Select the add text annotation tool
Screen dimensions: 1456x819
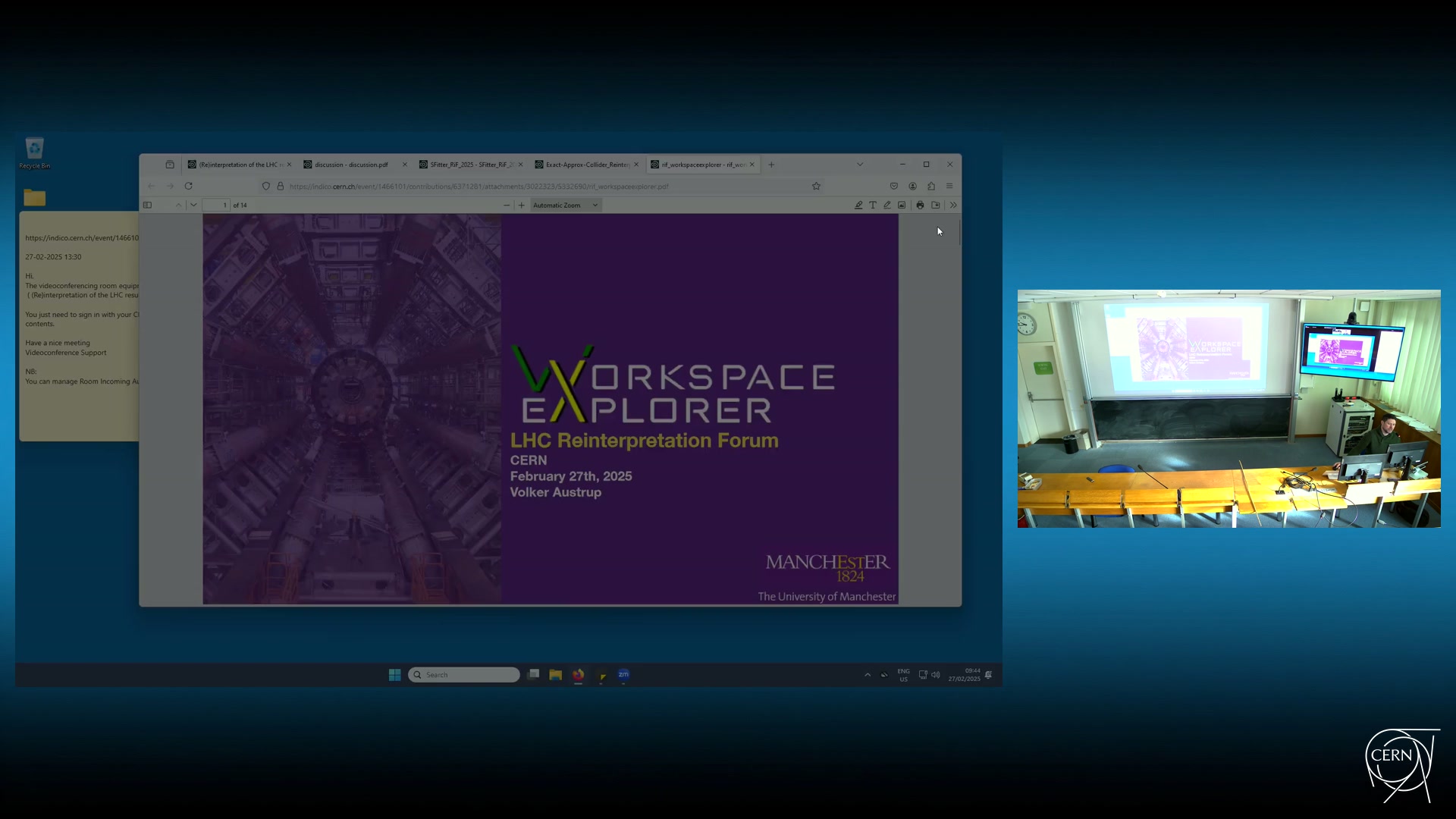coord(873,205)
